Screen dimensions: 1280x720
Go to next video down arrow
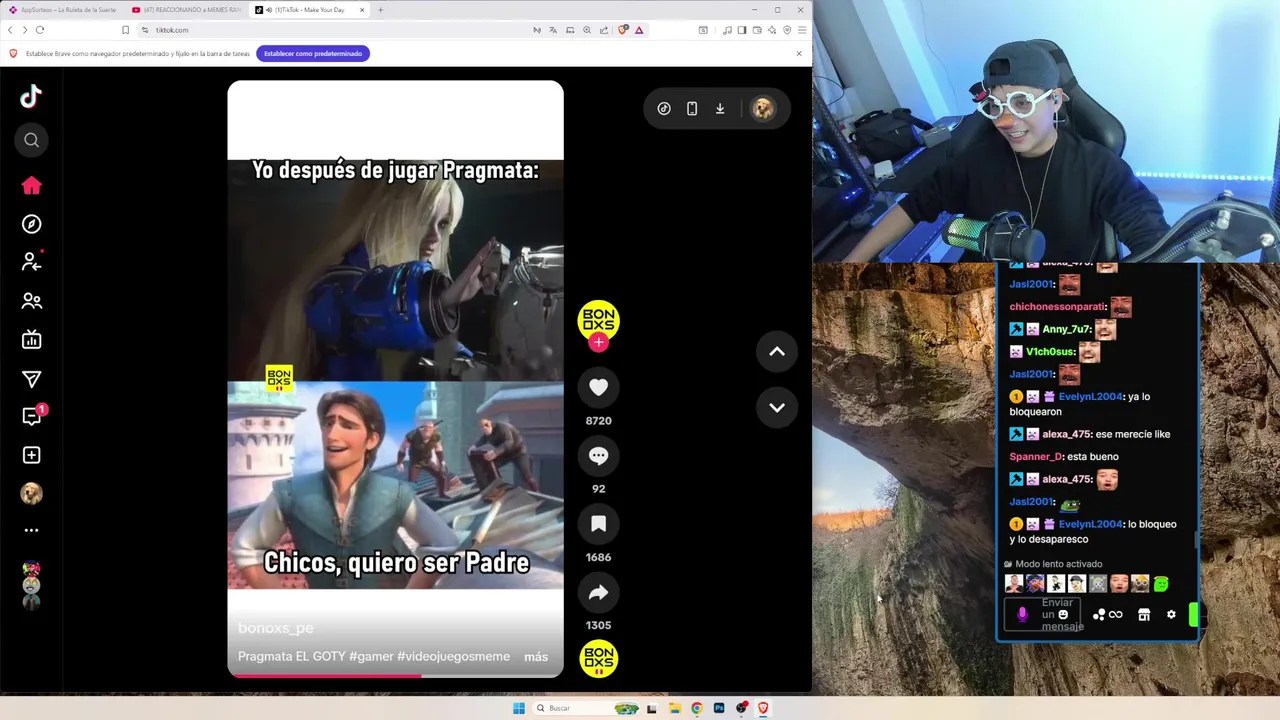click(x=777, y=407)
